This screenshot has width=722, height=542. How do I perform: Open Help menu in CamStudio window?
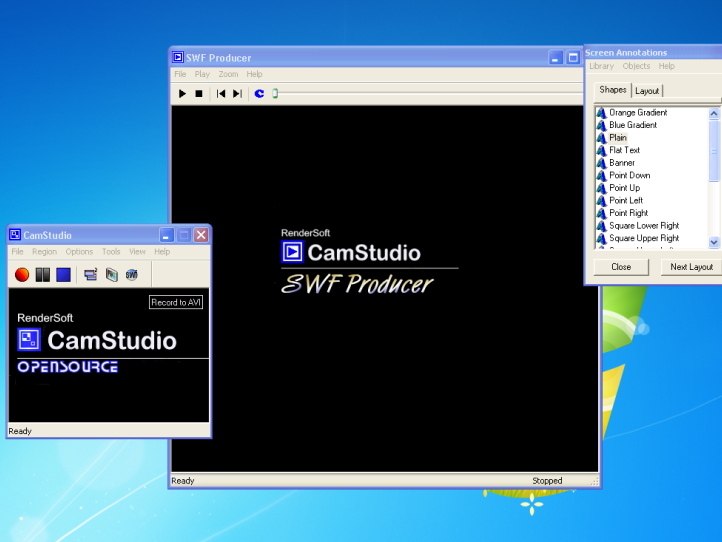(x=162, y=251)
